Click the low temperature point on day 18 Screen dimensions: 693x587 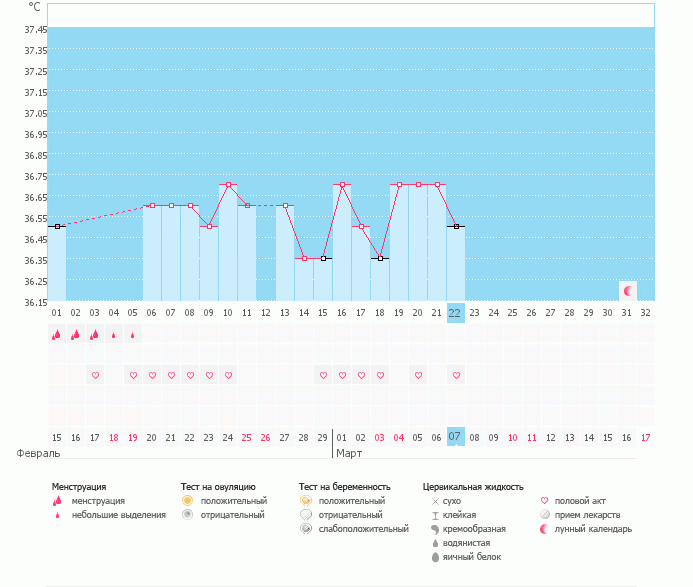point(380,258)
